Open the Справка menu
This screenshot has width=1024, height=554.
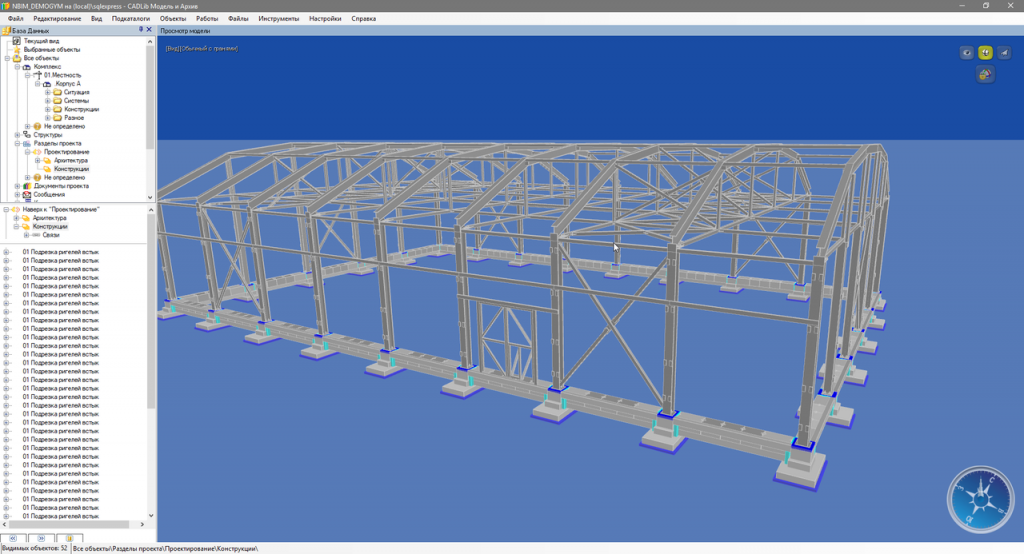tap(364, 18)
